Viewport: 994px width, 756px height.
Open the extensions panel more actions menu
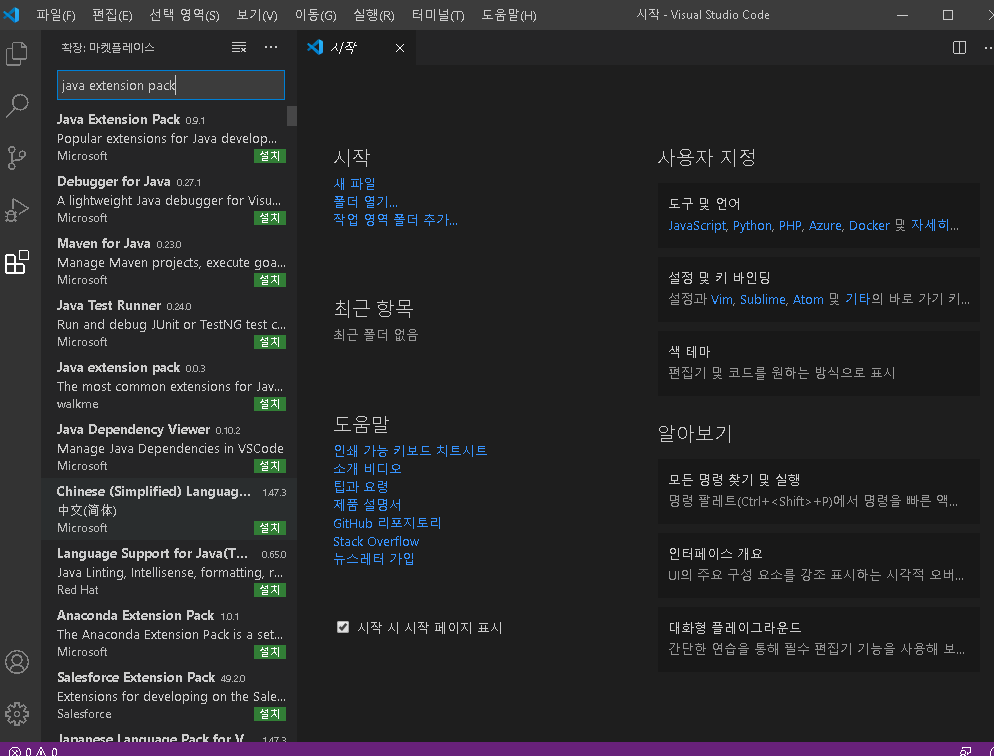pos(271,48)
